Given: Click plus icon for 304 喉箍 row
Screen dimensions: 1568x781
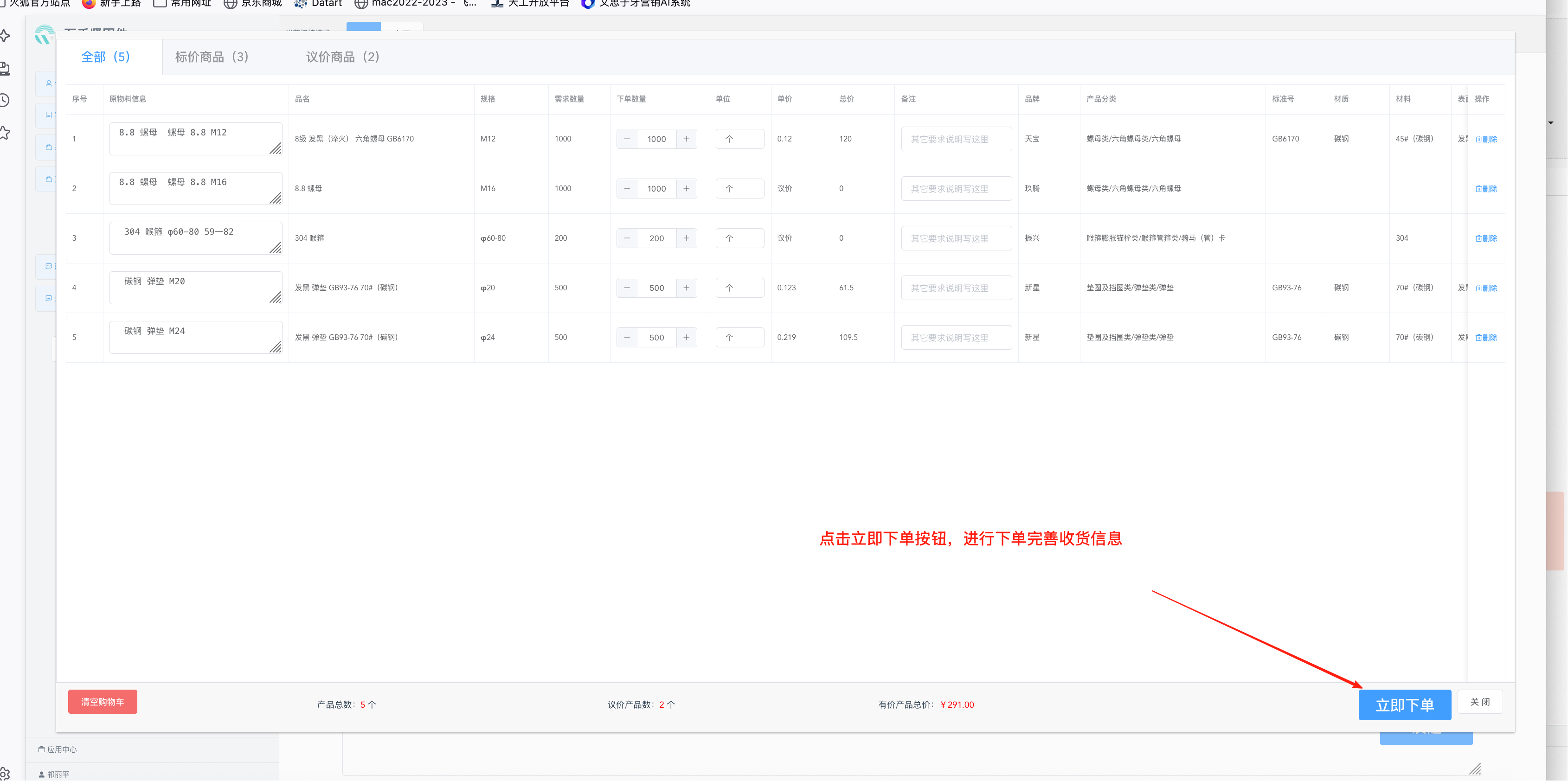Looking at the screenshot, I should [686, 238].
